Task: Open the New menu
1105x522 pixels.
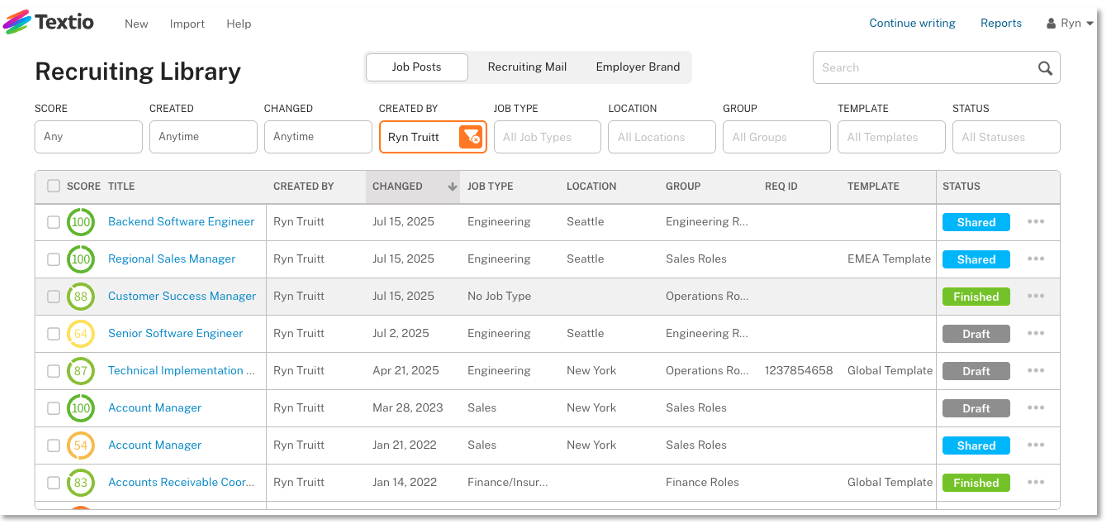Action: coord(136,24)
